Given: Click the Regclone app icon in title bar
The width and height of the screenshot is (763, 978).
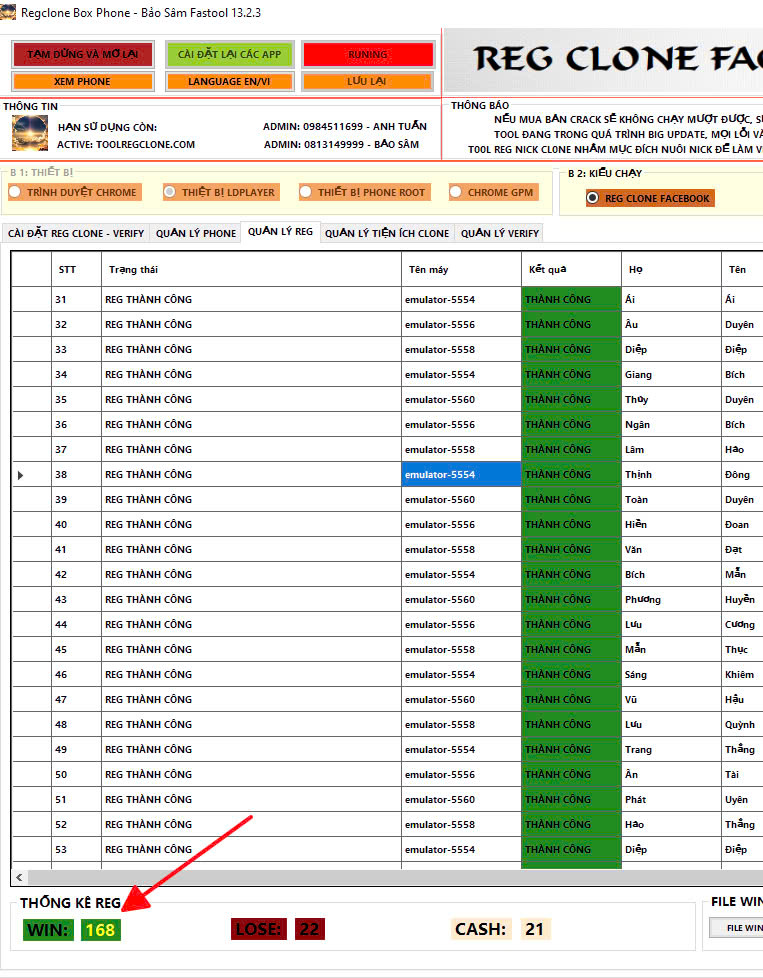Looking at the screenshot, I should click(8, 12).
